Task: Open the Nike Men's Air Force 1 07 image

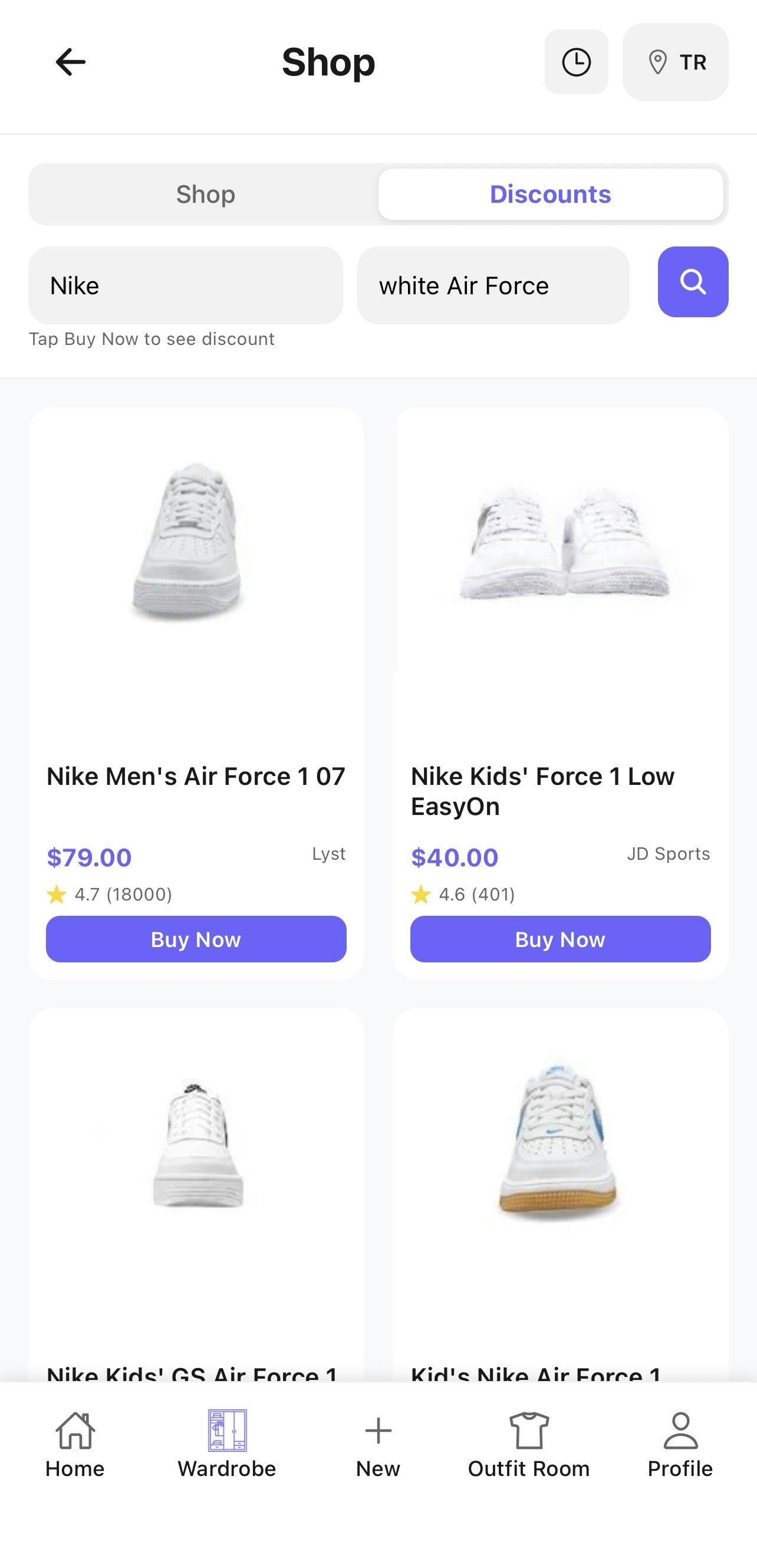Action: coord(189,542)
